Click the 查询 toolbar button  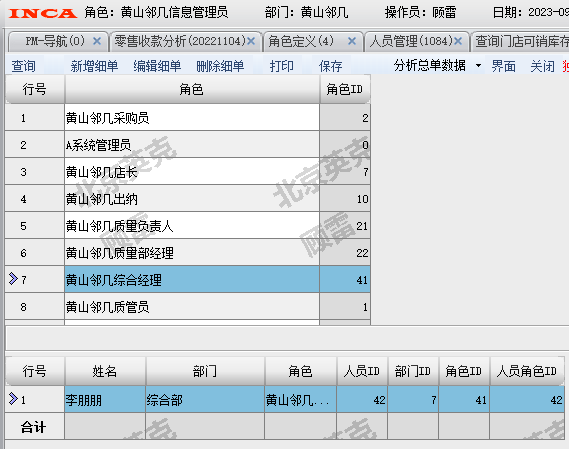point(24,66)
